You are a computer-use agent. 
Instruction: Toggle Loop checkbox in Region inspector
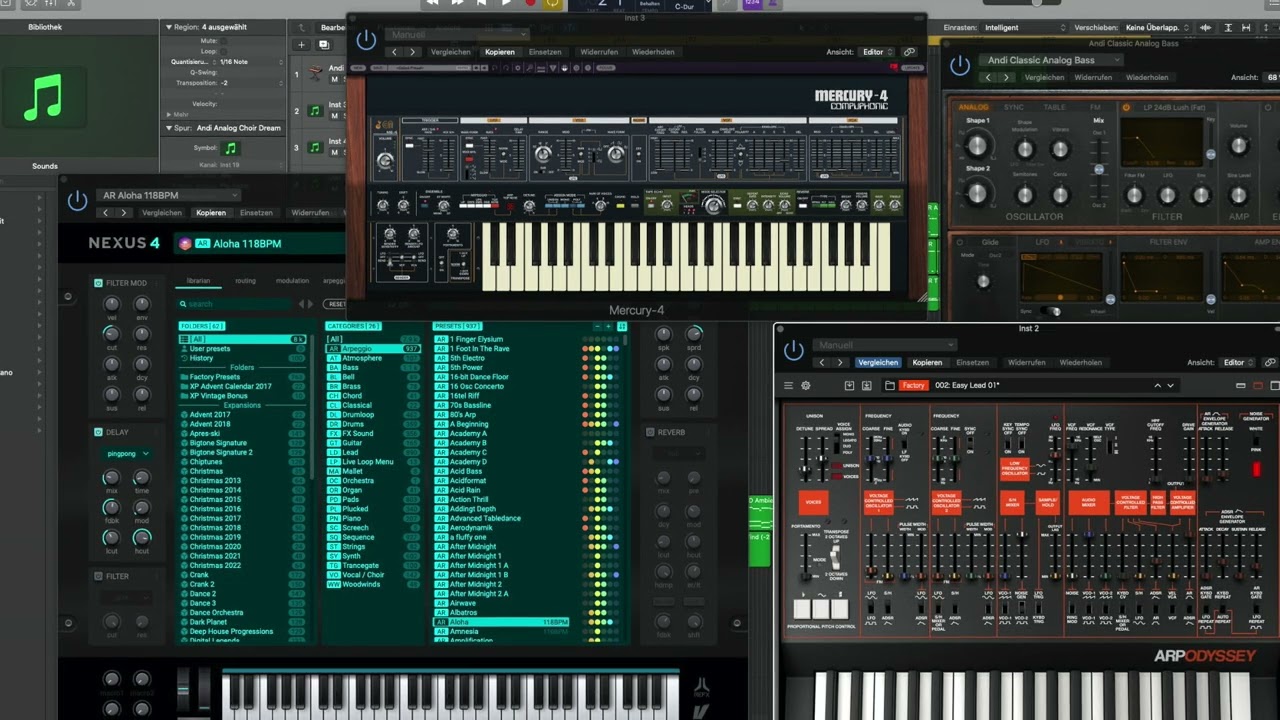[224, 52]
